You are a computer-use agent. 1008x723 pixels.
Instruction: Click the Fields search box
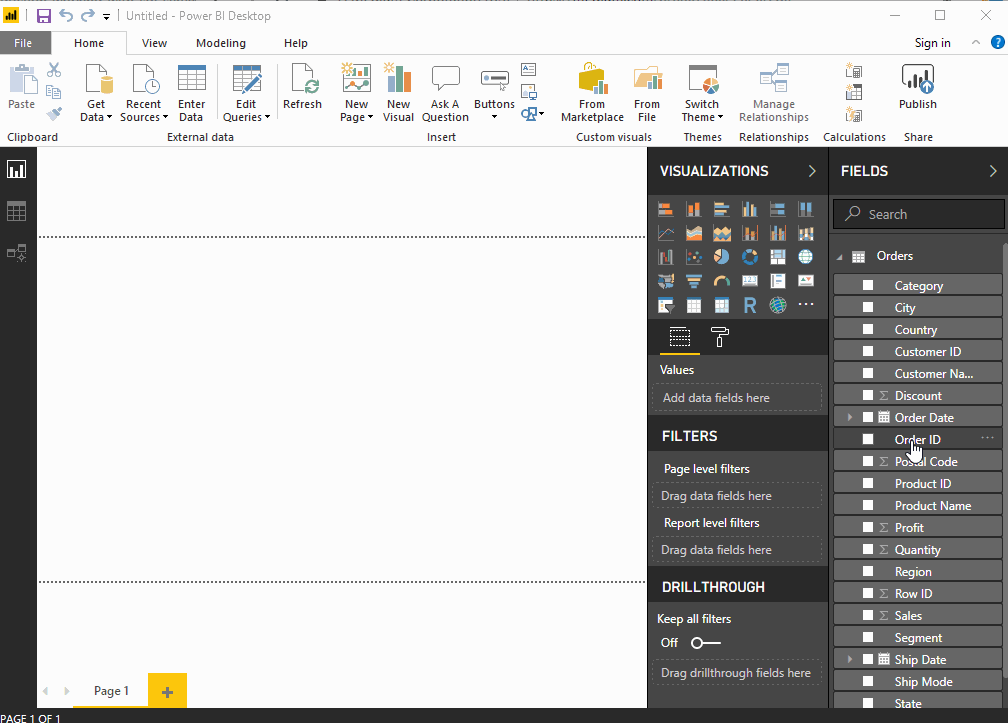(x=919, y=214)
